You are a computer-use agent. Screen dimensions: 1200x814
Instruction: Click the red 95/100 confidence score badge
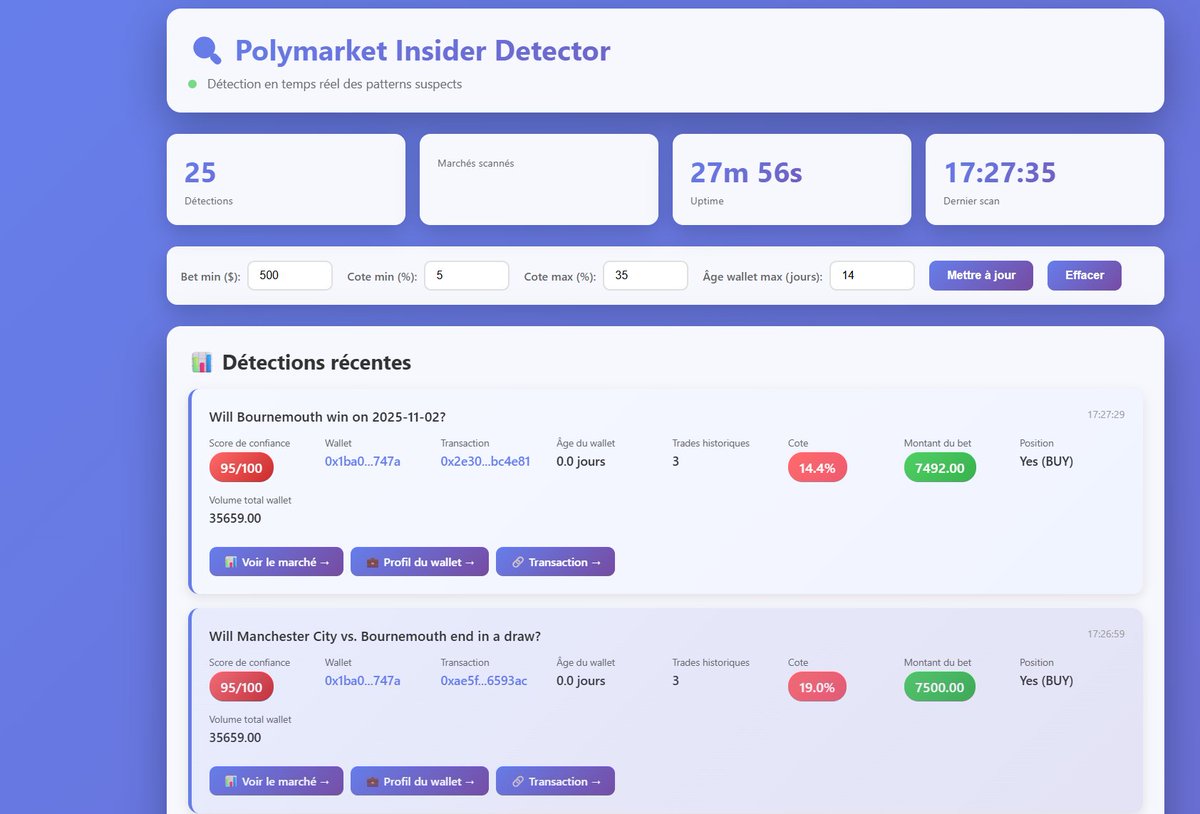pyautogui.click(x=241, y=467)
